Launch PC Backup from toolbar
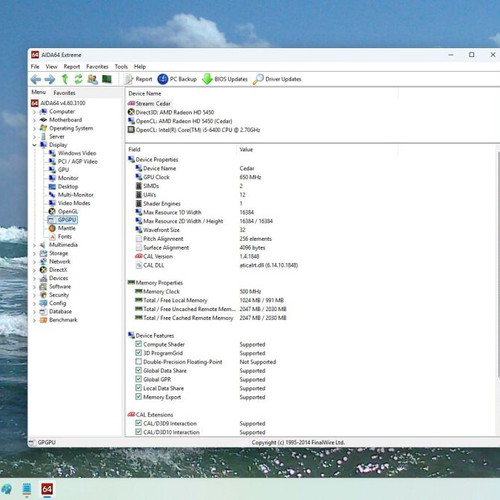This screenshot has height=500, width=500. click(x=177, y=79)
